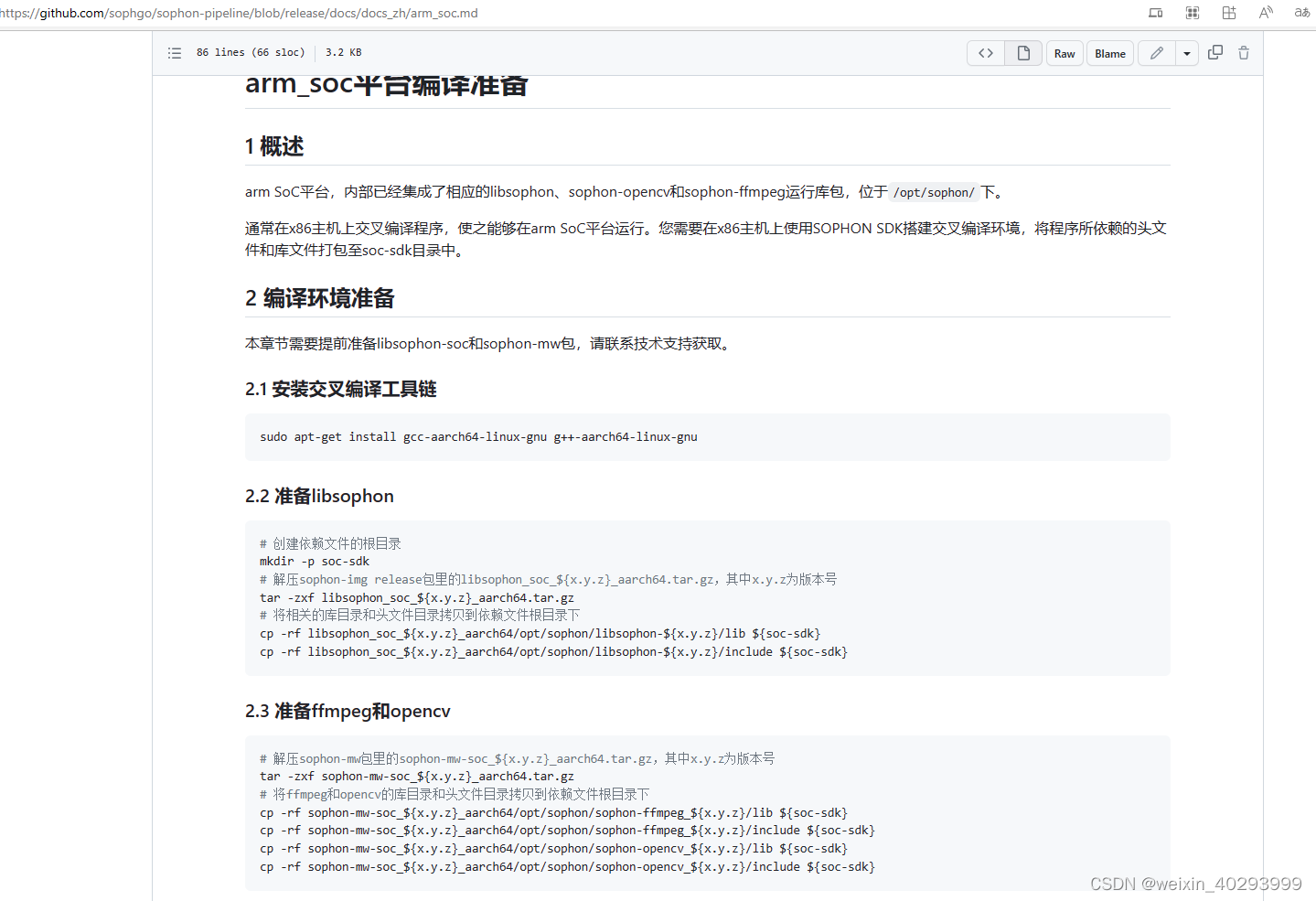Open the Blame view
1316x901 pixels.
1110,53
